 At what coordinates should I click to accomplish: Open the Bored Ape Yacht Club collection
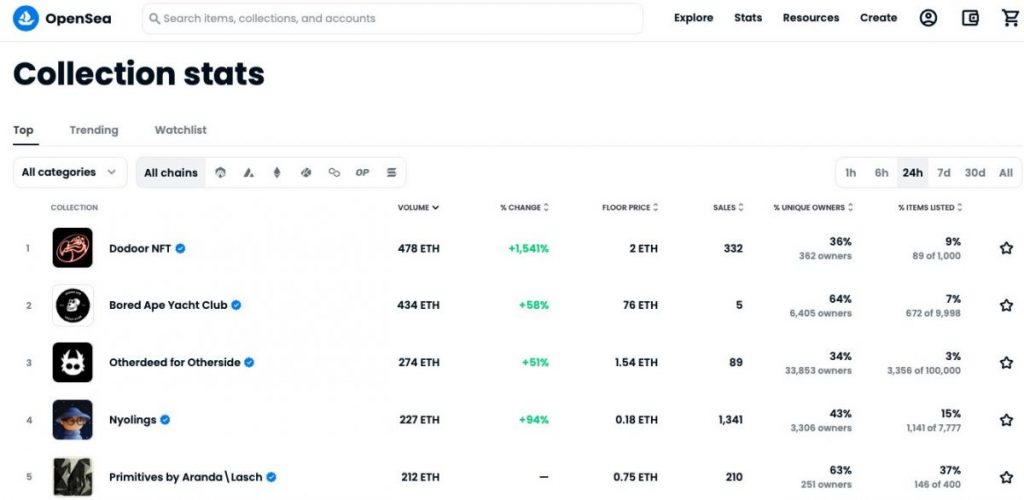168,305
